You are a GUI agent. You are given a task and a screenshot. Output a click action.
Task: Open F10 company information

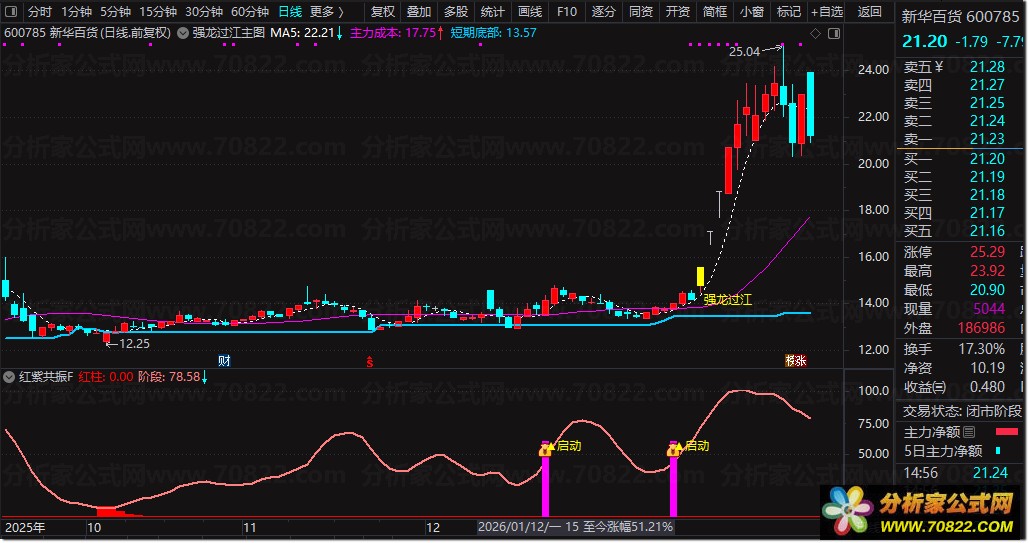[567, 12]
